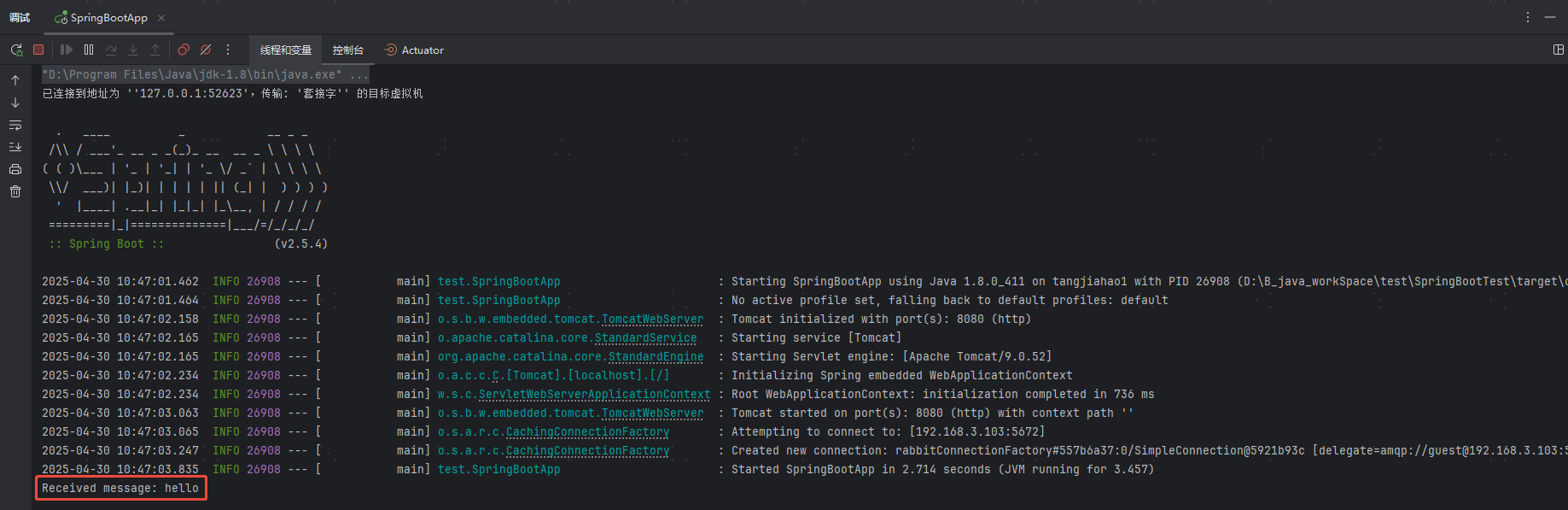Open CachingConnectionFactory link on Created new connection line
The width and height of the screenshot is (1568, 510).
pyautogui.click(x=587, y=451)
